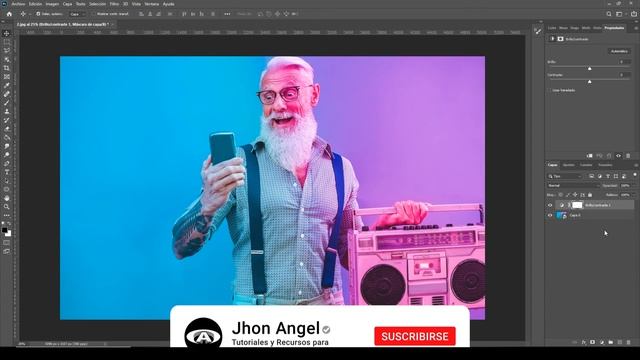Select the History Brush tool
Screen dimensions: 640x360
(6, 120)
